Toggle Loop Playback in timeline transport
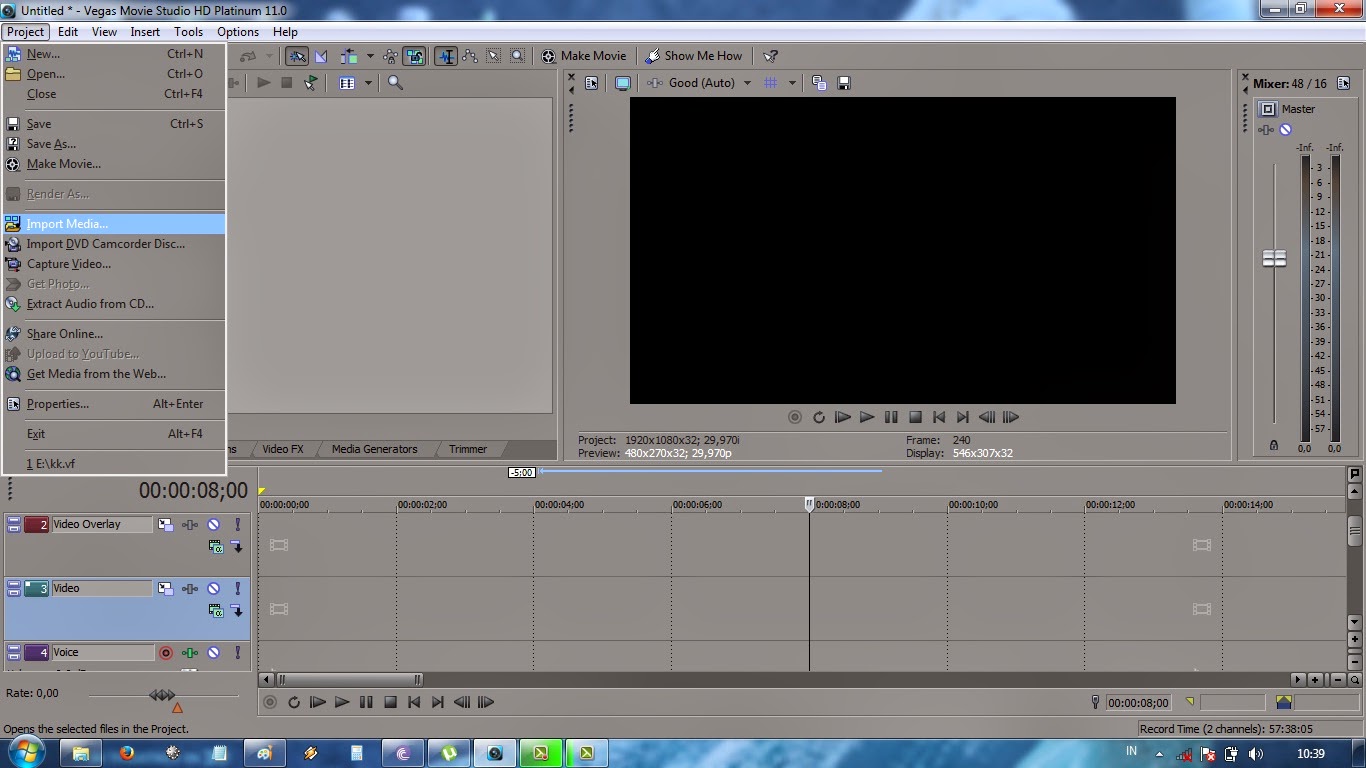This screenshot has width=1366, height=768. (x=294, y=702)
